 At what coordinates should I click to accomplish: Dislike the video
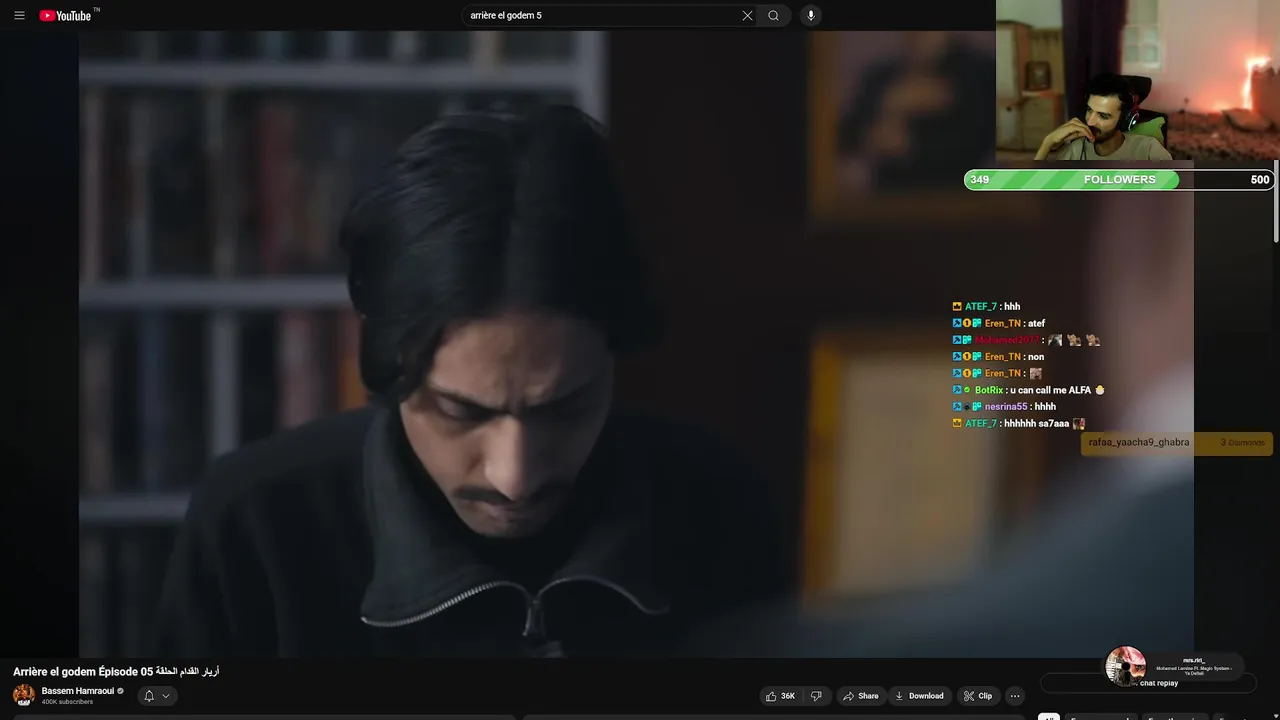click(816, 696)
